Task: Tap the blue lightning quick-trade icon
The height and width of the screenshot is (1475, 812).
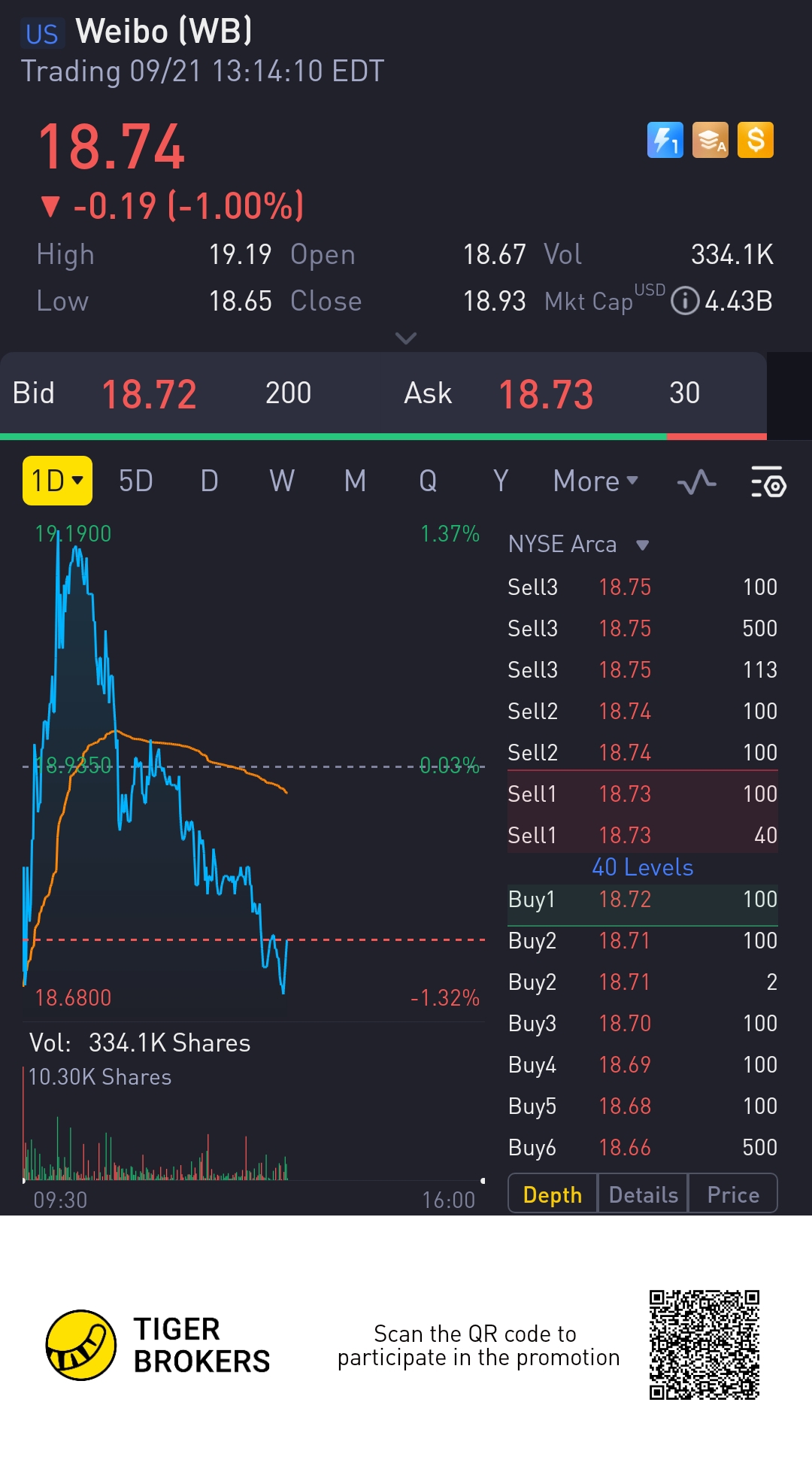Action: [665, 140]
